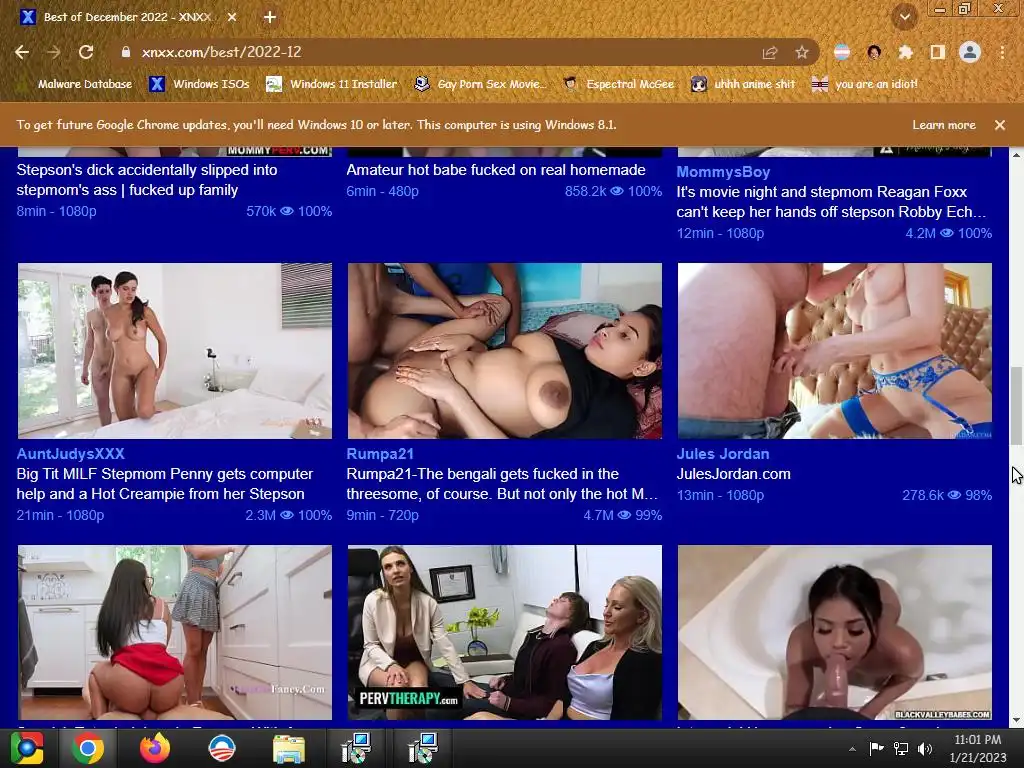
Task: Open the second installer computer taskbar icon
Action: click(423, 748)
